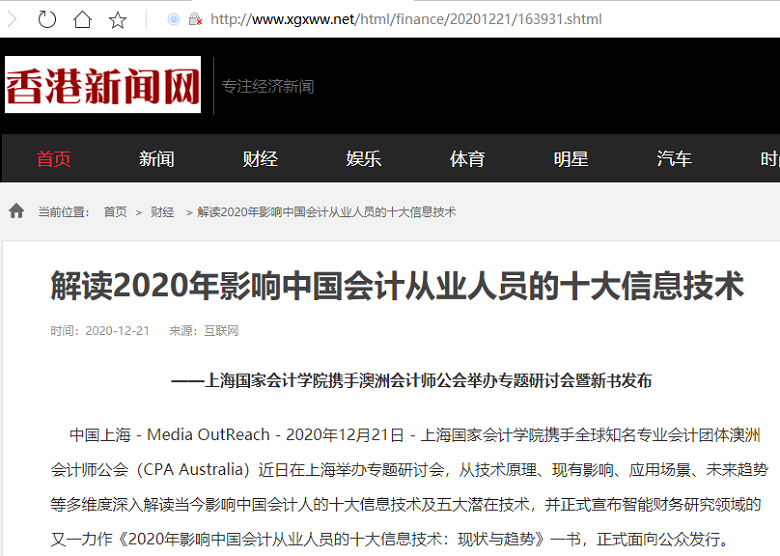Open the 首页 navigation tab
780x556 pixels.
pos(53,159)
